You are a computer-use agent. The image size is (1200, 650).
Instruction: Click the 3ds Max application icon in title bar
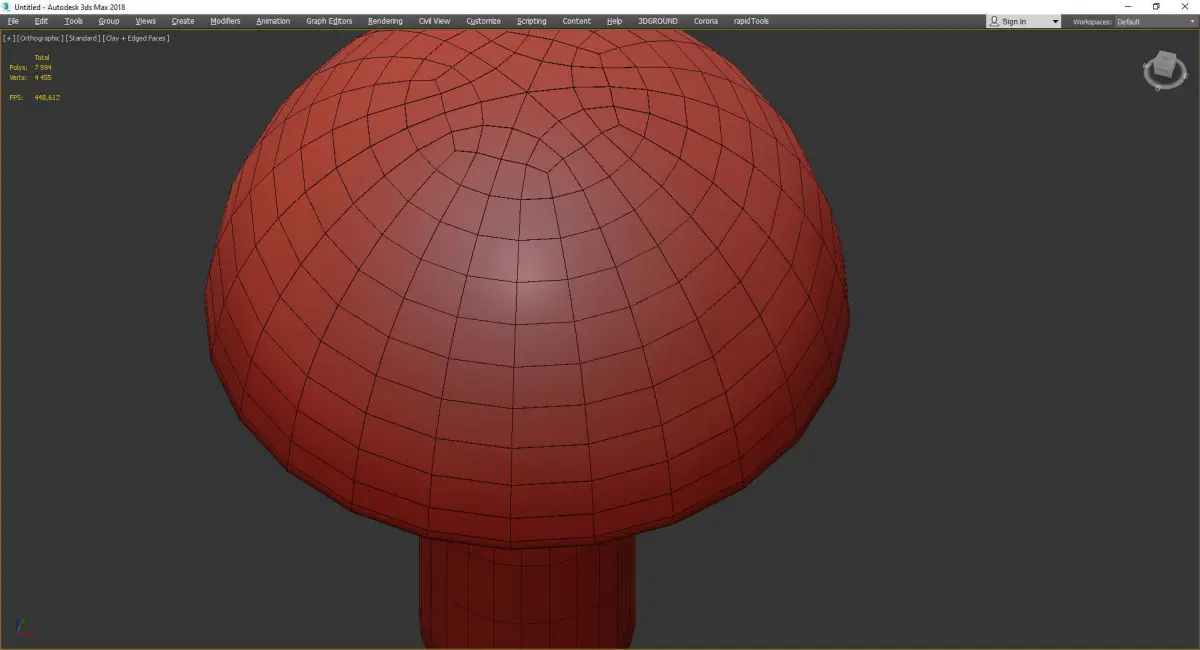point(7,7)
